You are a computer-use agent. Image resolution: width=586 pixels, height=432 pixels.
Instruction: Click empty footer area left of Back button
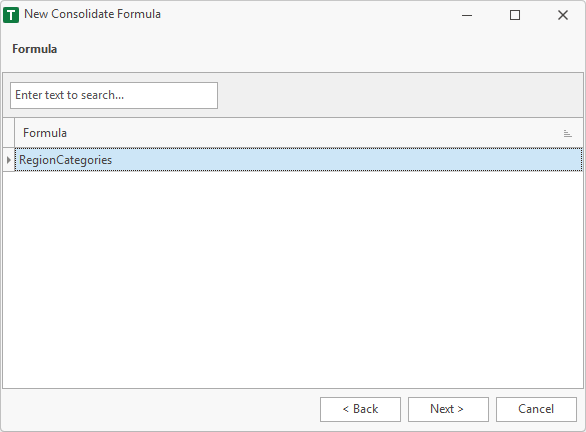click(161, 409)
